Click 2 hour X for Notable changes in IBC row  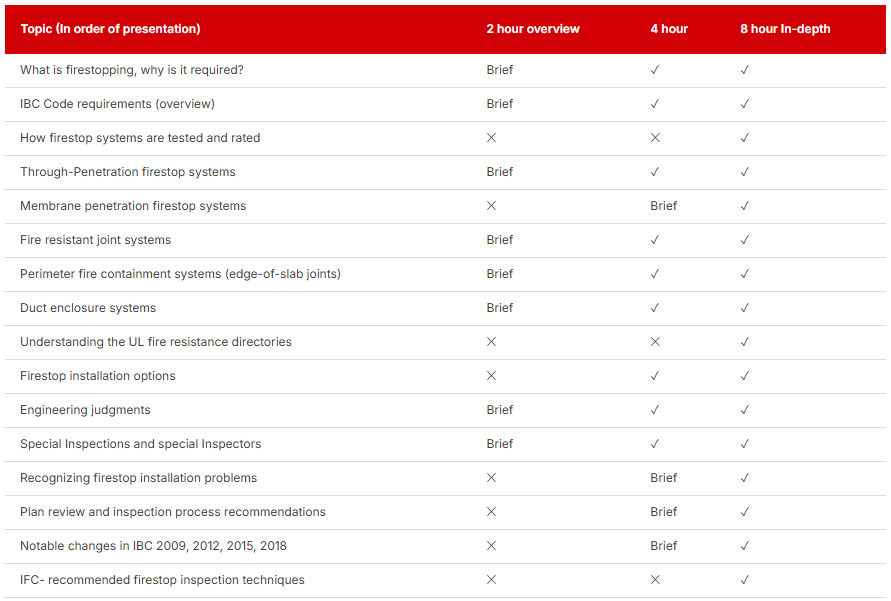point(491,546)
